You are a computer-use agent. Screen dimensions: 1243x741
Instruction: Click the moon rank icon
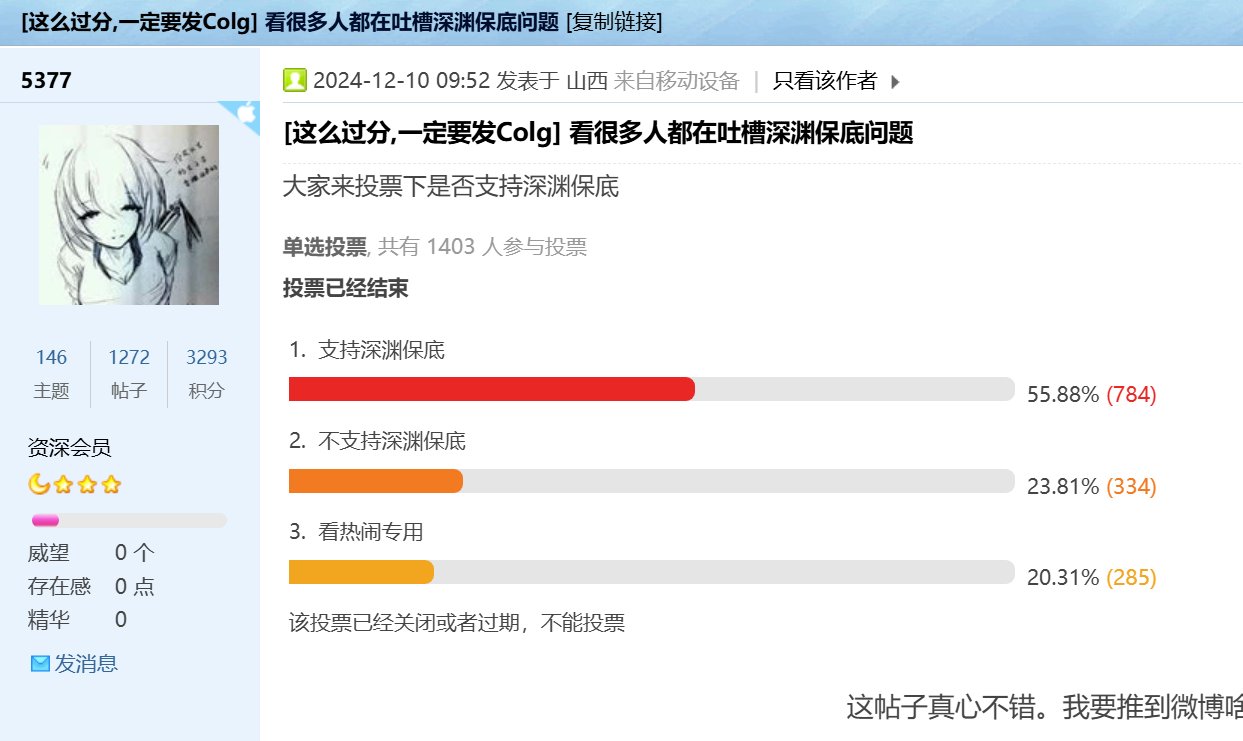[x=39, y=484]
